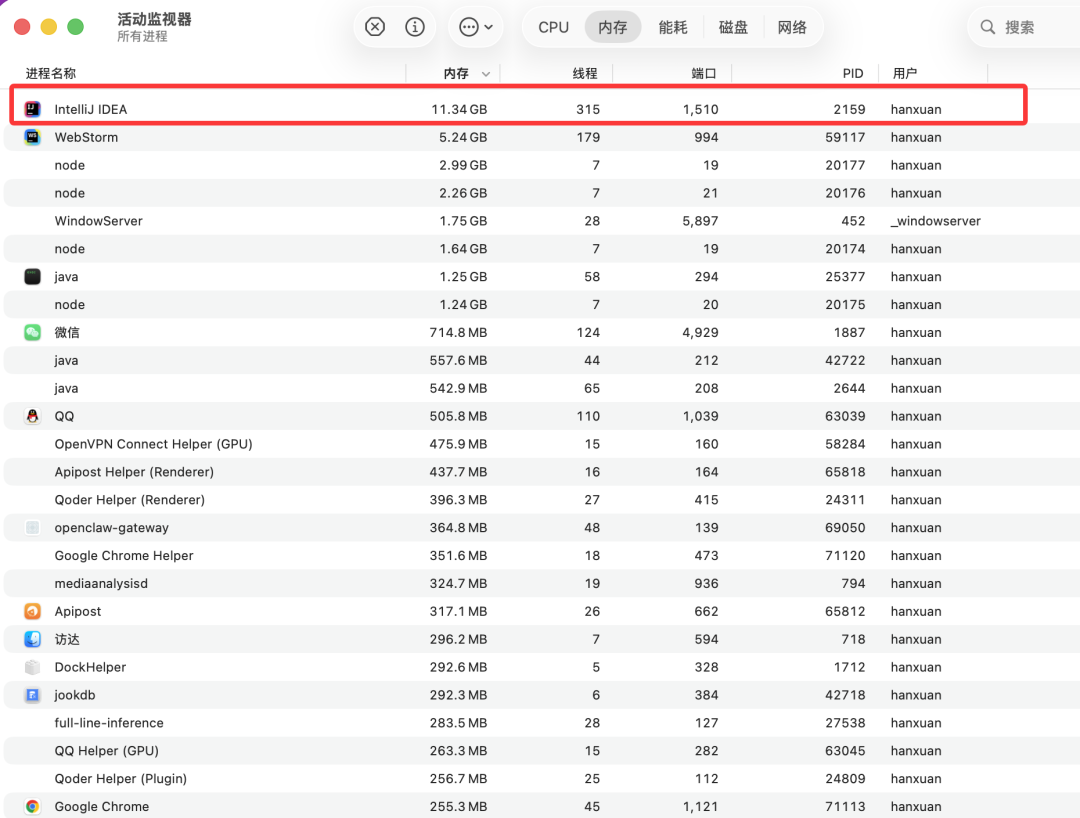
Task: Select QQ Helper (GPU) process
Action: pyautogui.click(x=540, y=751)
